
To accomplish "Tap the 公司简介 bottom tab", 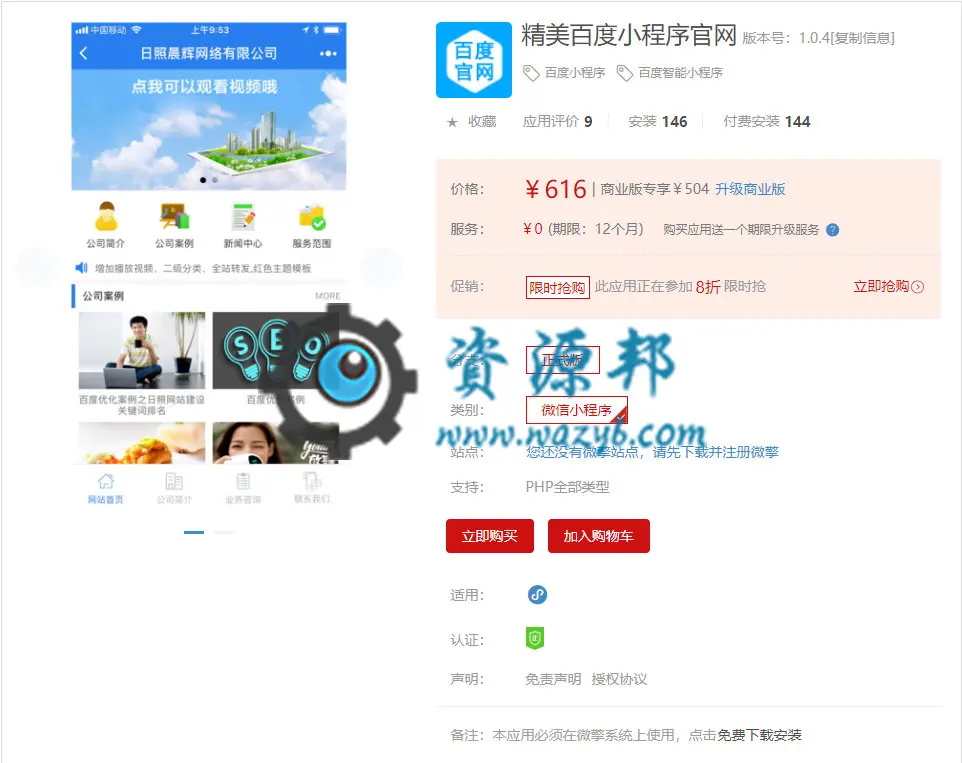I will [x=174, y=489].
